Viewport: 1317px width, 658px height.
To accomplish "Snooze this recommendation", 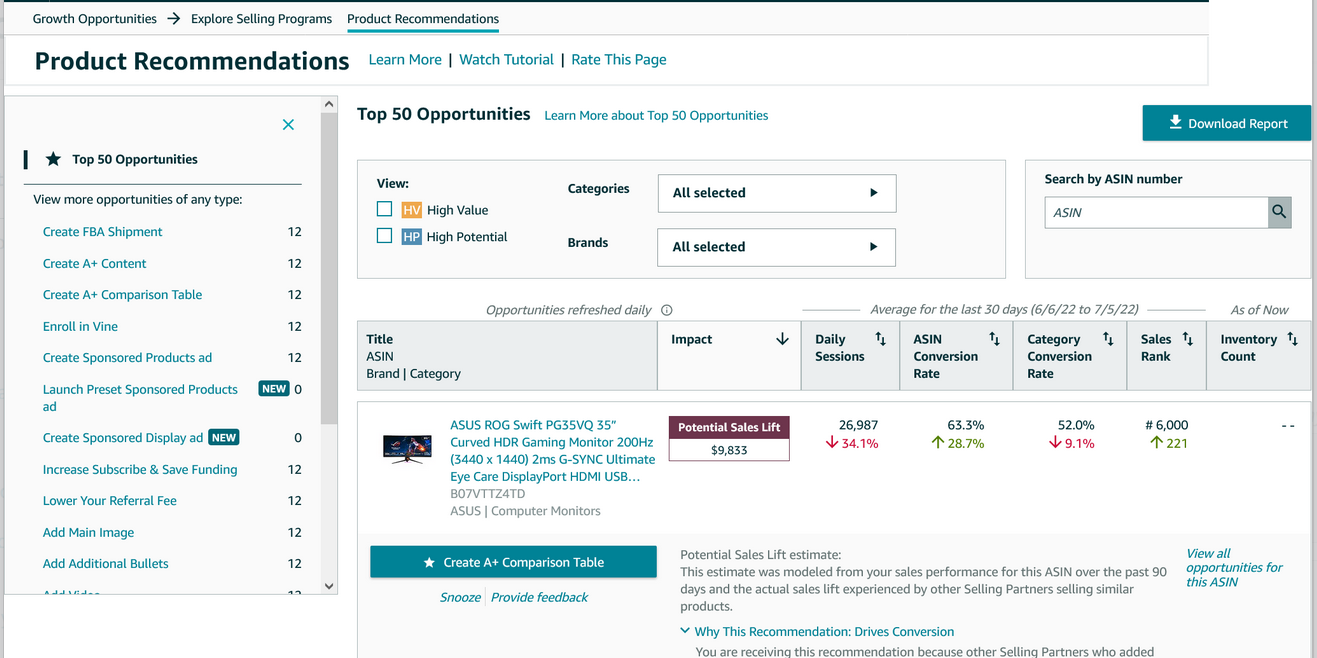I will (461, 598).
